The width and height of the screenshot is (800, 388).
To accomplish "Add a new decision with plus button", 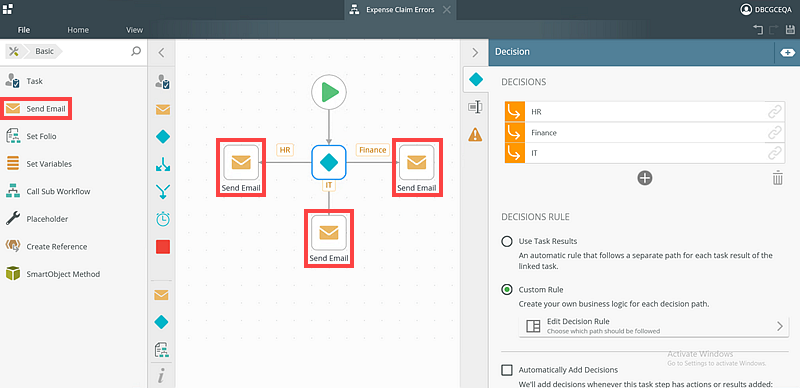I will tap(645, 178).
